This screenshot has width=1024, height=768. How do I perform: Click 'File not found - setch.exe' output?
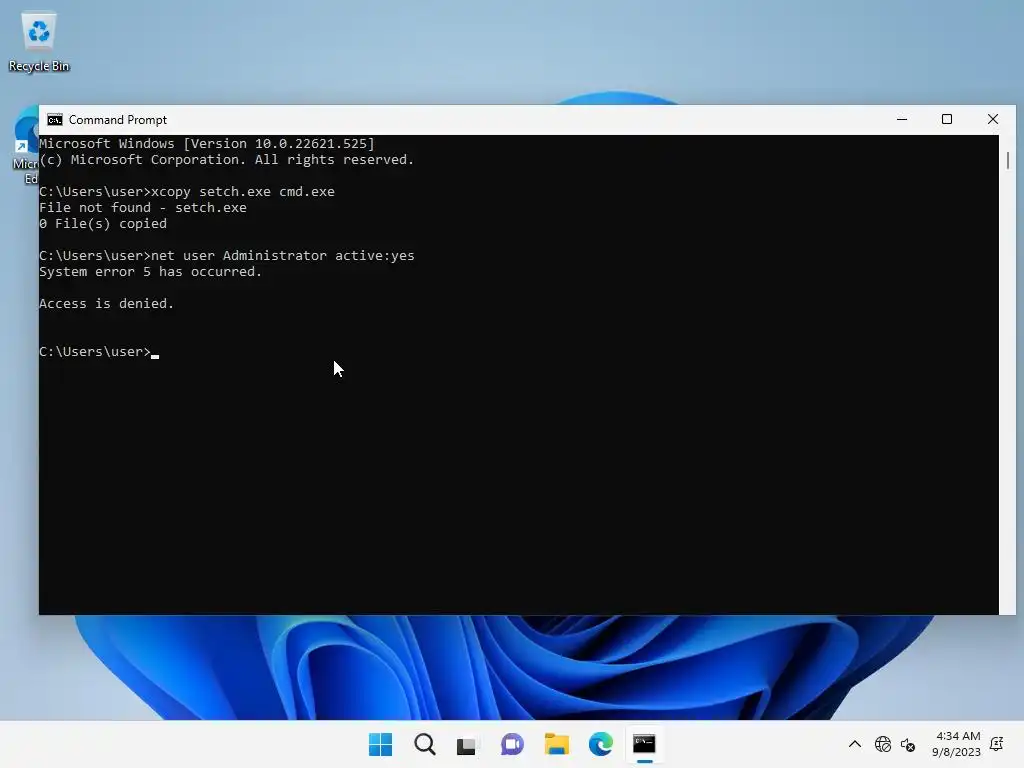pyautogui.click(x=143, y=208)
